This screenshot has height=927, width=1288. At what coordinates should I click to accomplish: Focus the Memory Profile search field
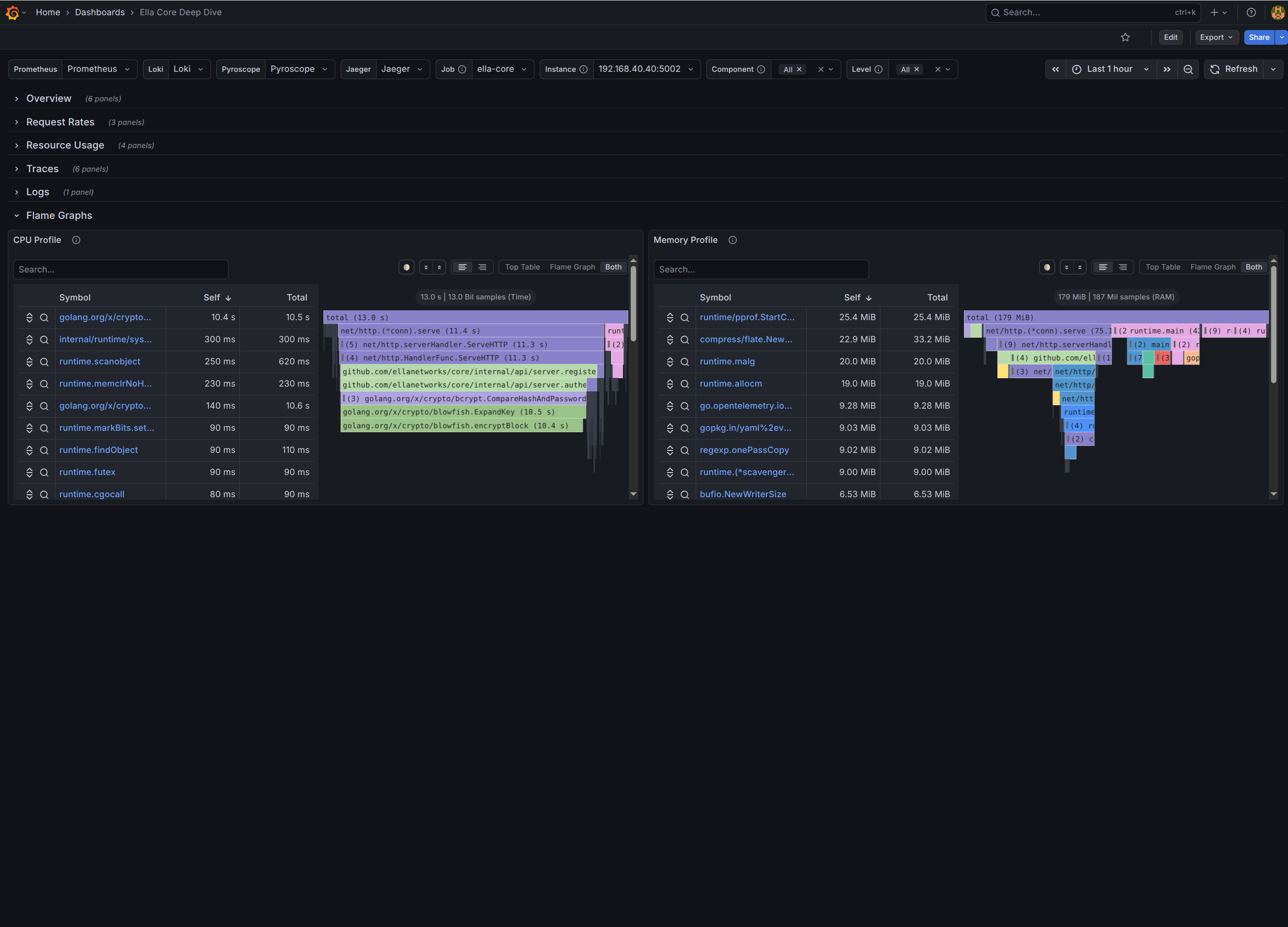coord(761,270)
